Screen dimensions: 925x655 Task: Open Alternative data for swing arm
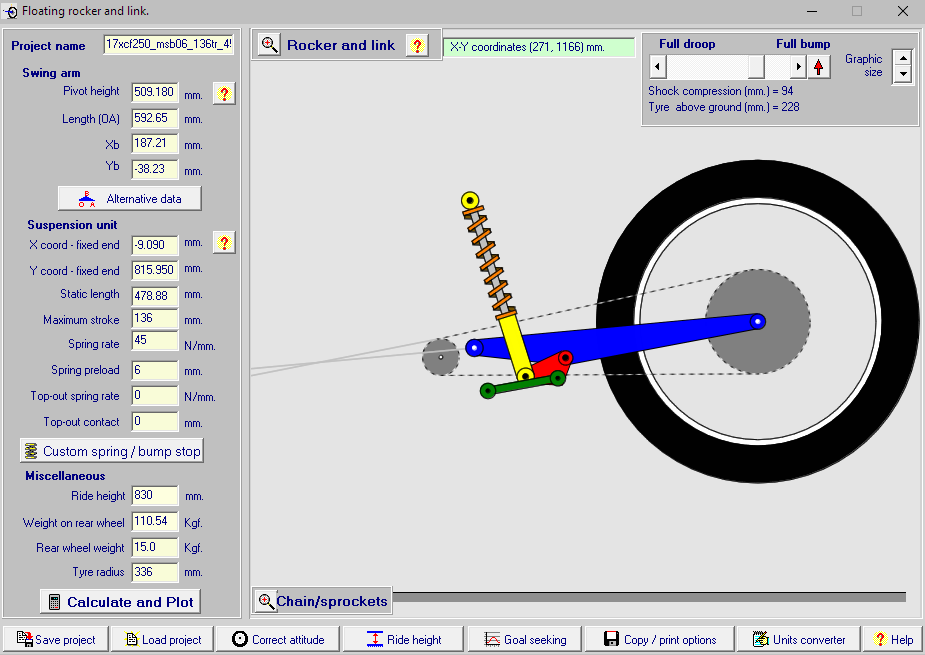click(129, 198)
